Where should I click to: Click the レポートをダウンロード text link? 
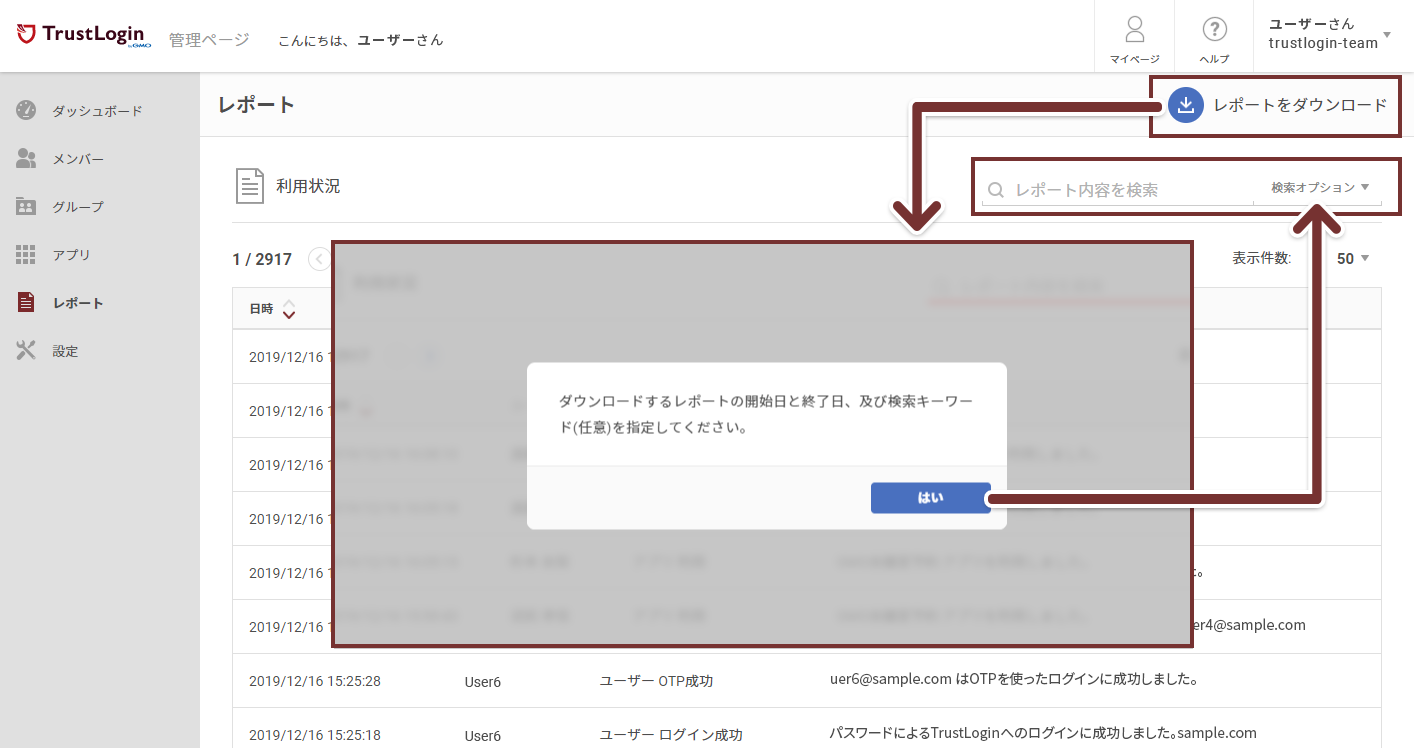pos(1300,105)
